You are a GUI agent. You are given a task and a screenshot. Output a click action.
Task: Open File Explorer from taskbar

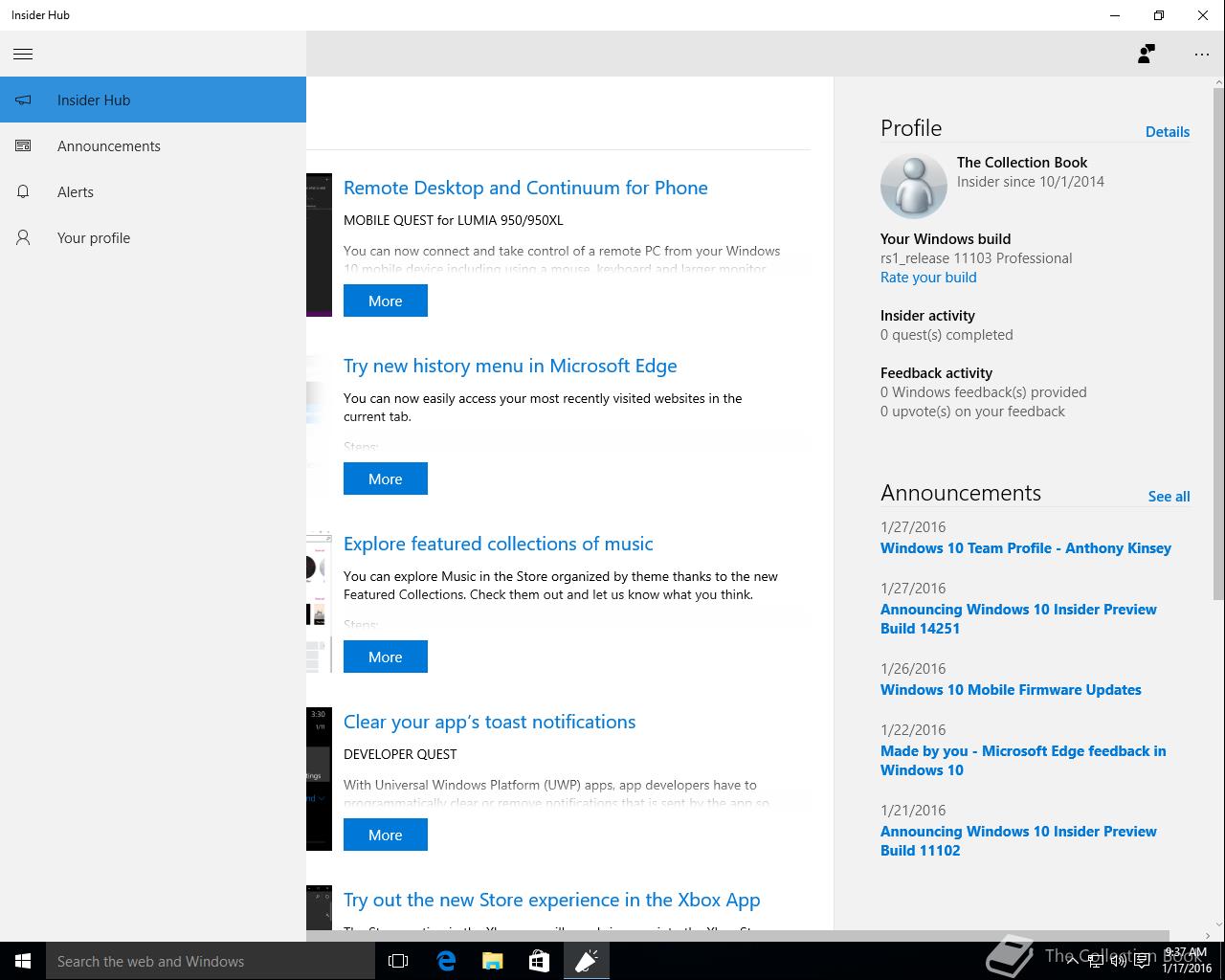click(x=492, y=961)
